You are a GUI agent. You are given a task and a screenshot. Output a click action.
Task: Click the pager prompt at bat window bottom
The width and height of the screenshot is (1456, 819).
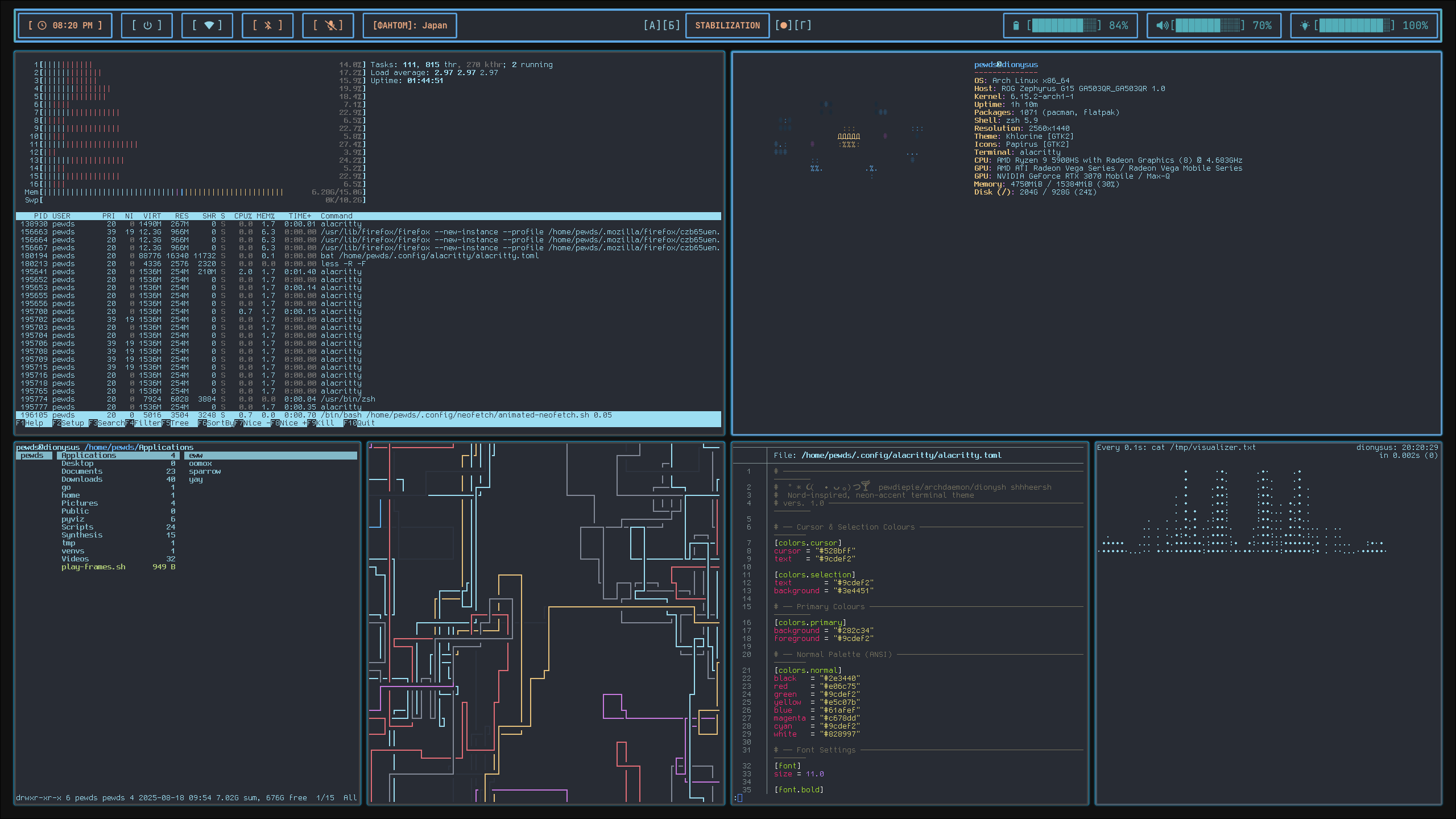click(738, 798)
